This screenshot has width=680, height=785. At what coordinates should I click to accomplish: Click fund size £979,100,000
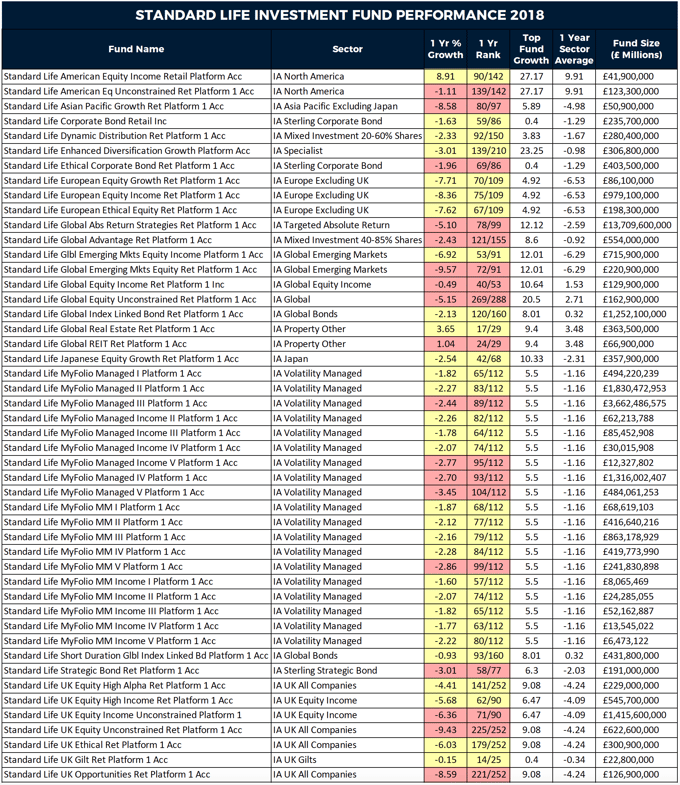pyautogui.click(x=630, y=195)
